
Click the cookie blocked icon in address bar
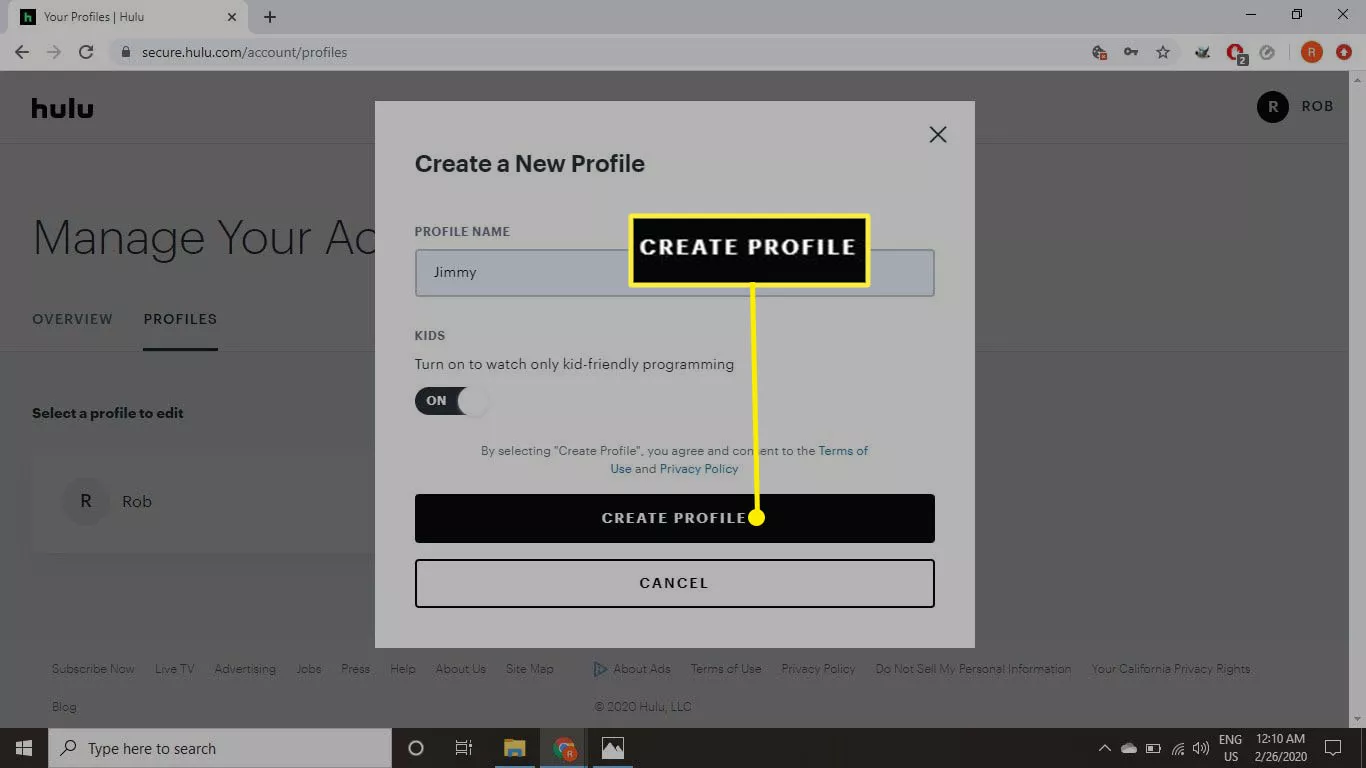point(1100,52)
